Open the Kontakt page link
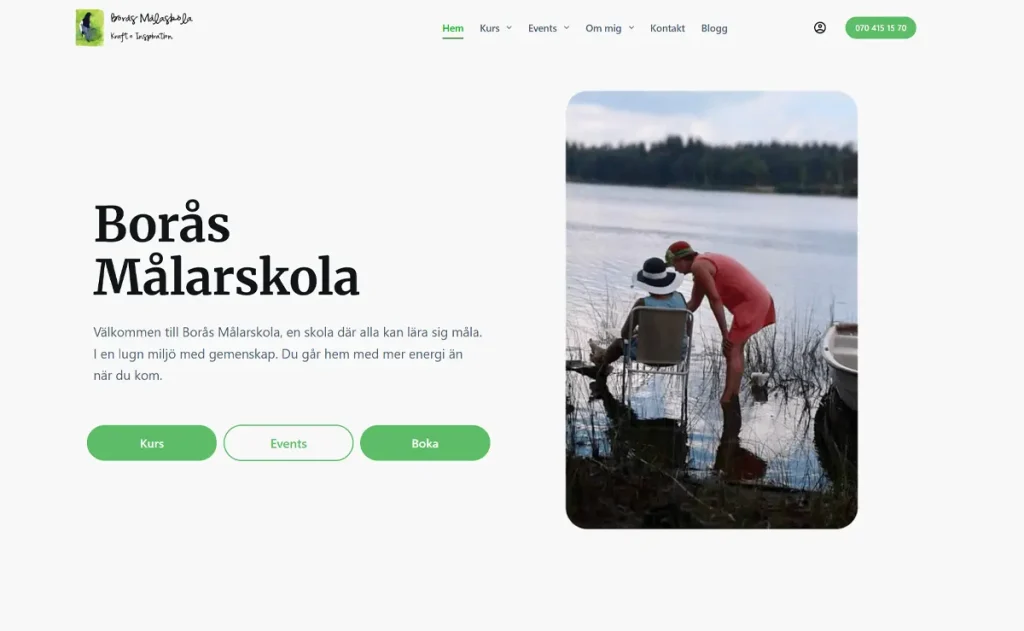 pyautogui.click(x=667, y=28)
